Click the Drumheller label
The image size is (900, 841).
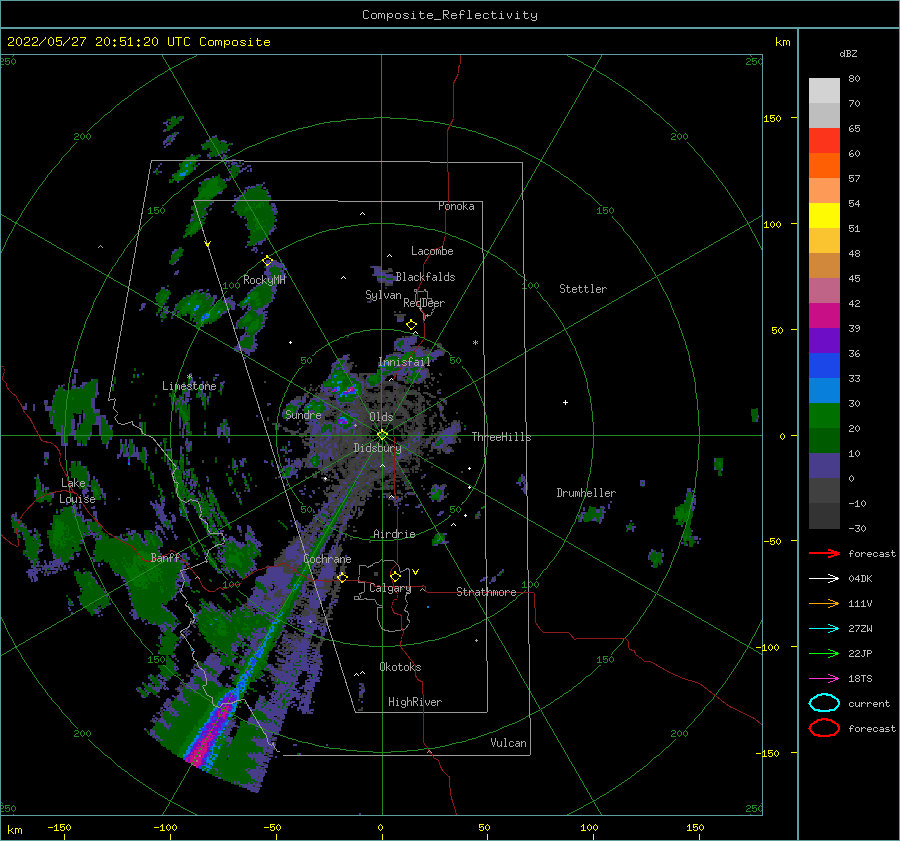pos(586,493)
